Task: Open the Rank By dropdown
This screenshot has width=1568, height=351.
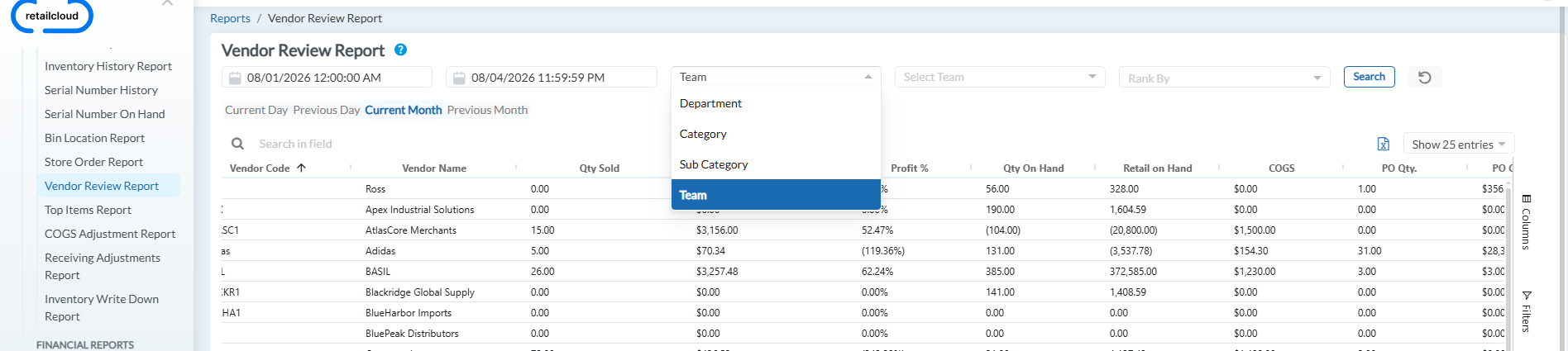Action: (1224, 78)
